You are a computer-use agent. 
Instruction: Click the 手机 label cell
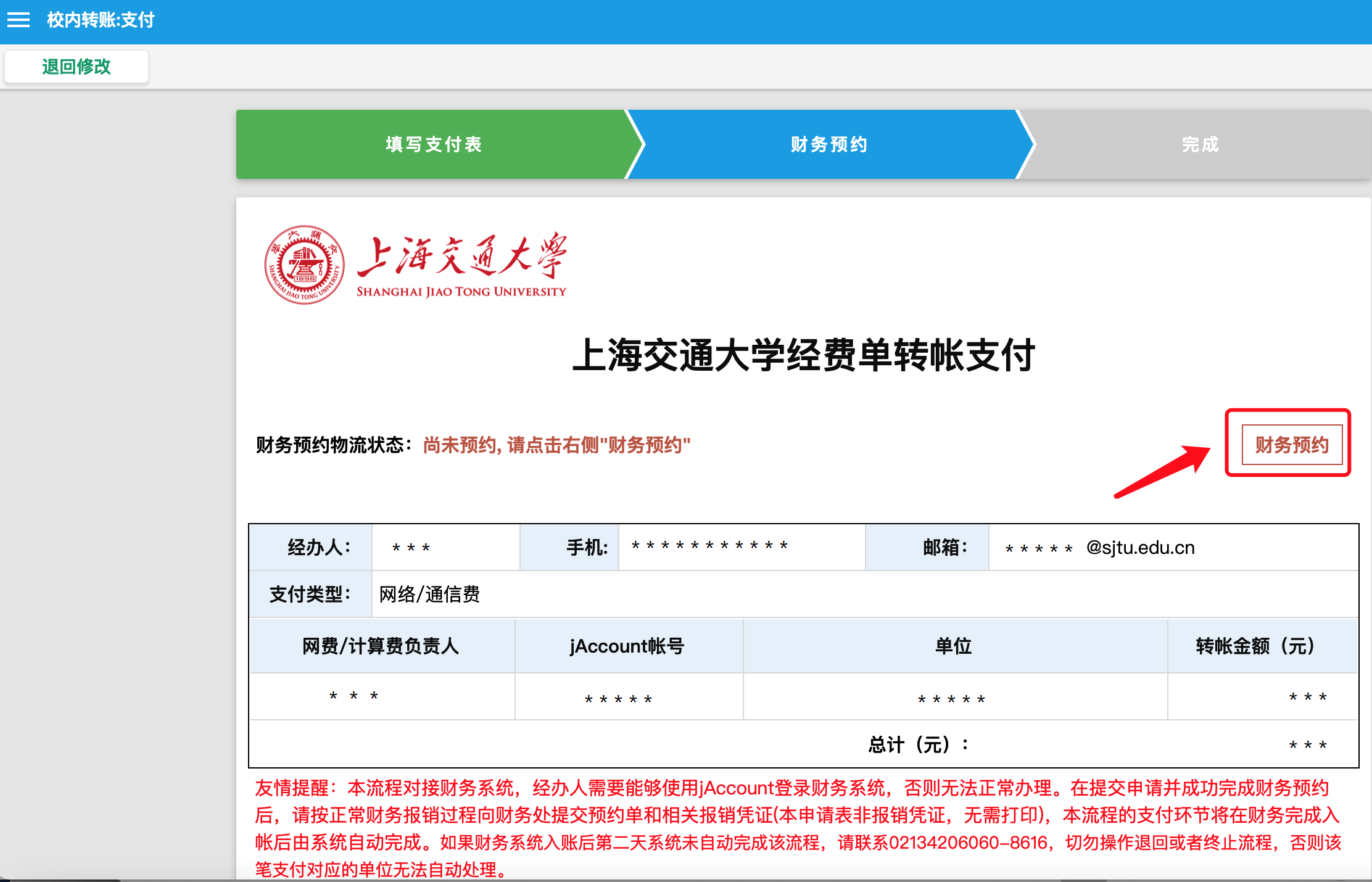[569, 548]
